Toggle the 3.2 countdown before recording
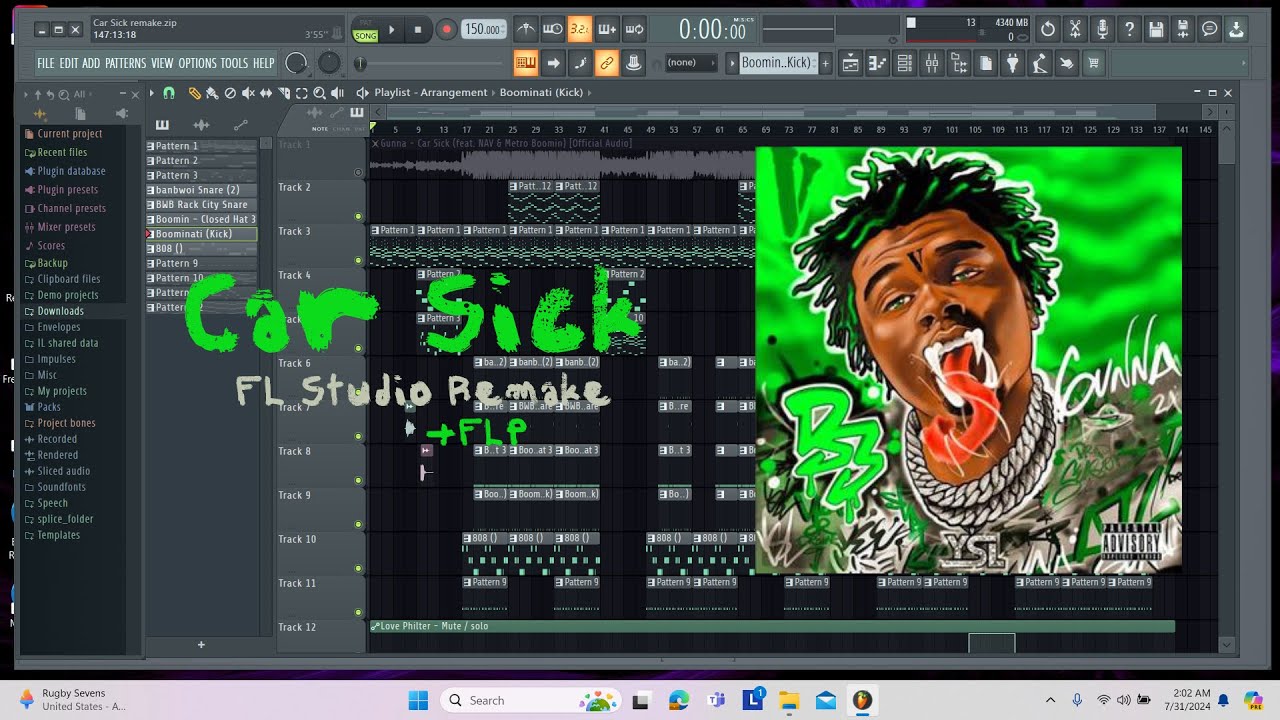Screen dimensions: 1280x720 tap(579, 29)
